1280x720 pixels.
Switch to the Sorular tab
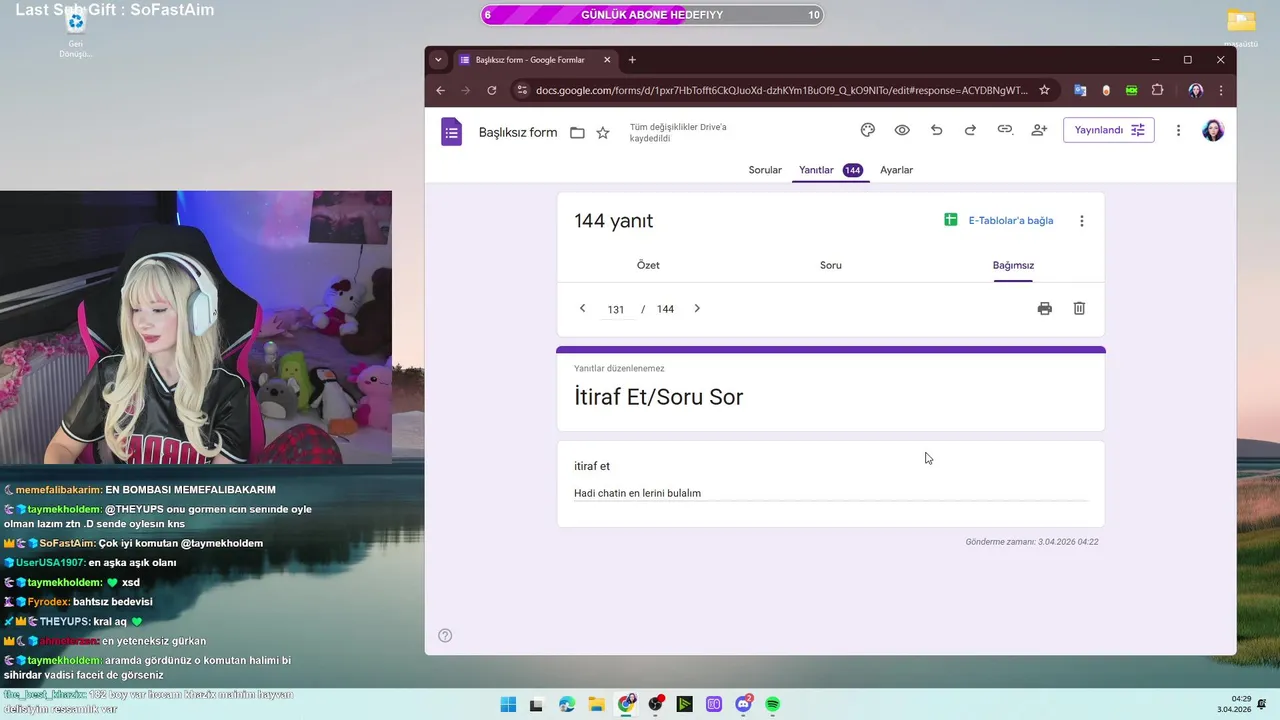(x=765, y=170)
